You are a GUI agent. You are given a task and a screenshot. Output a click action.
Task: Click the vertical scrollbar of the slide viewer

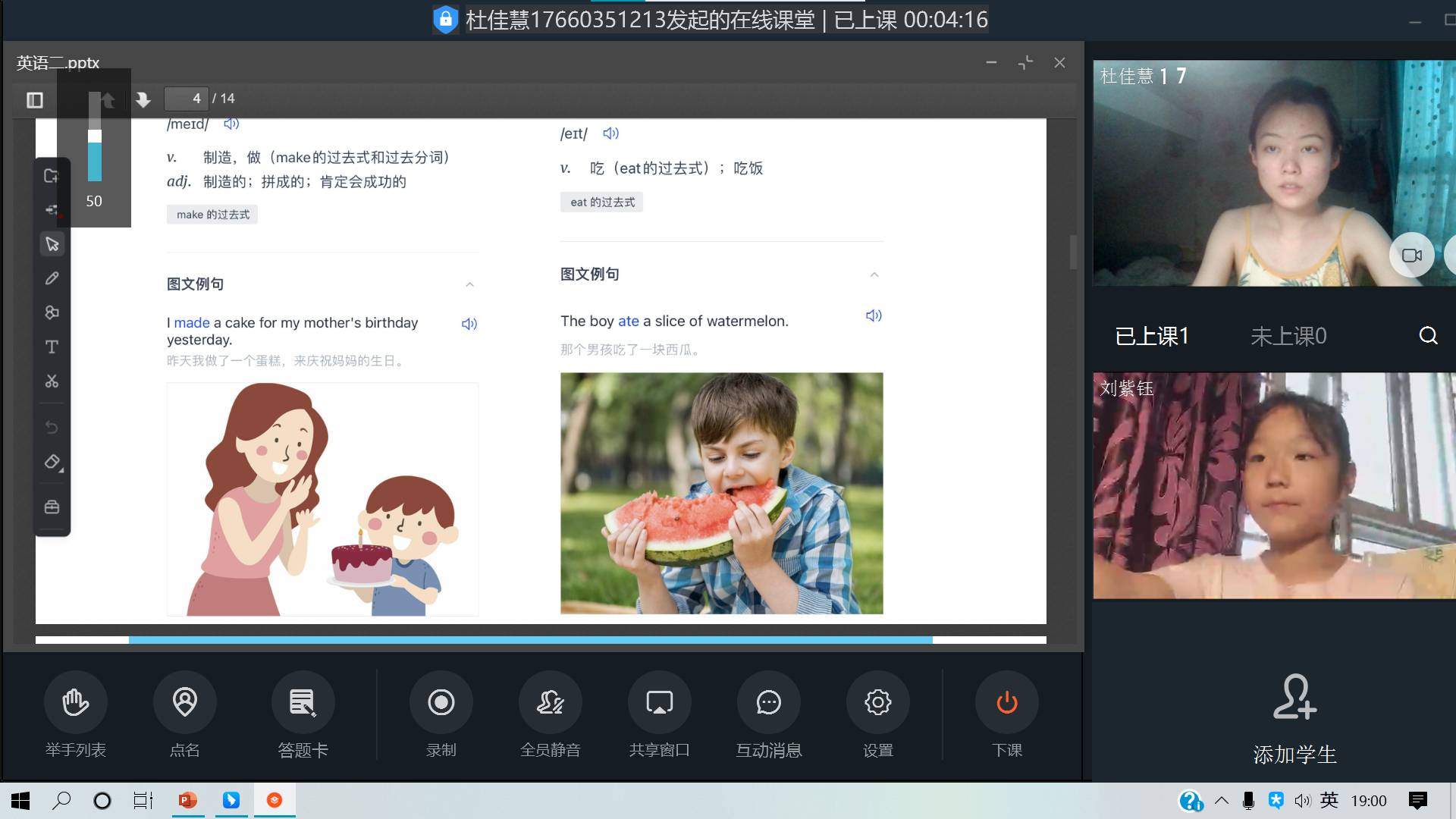tap(1073, 252)
